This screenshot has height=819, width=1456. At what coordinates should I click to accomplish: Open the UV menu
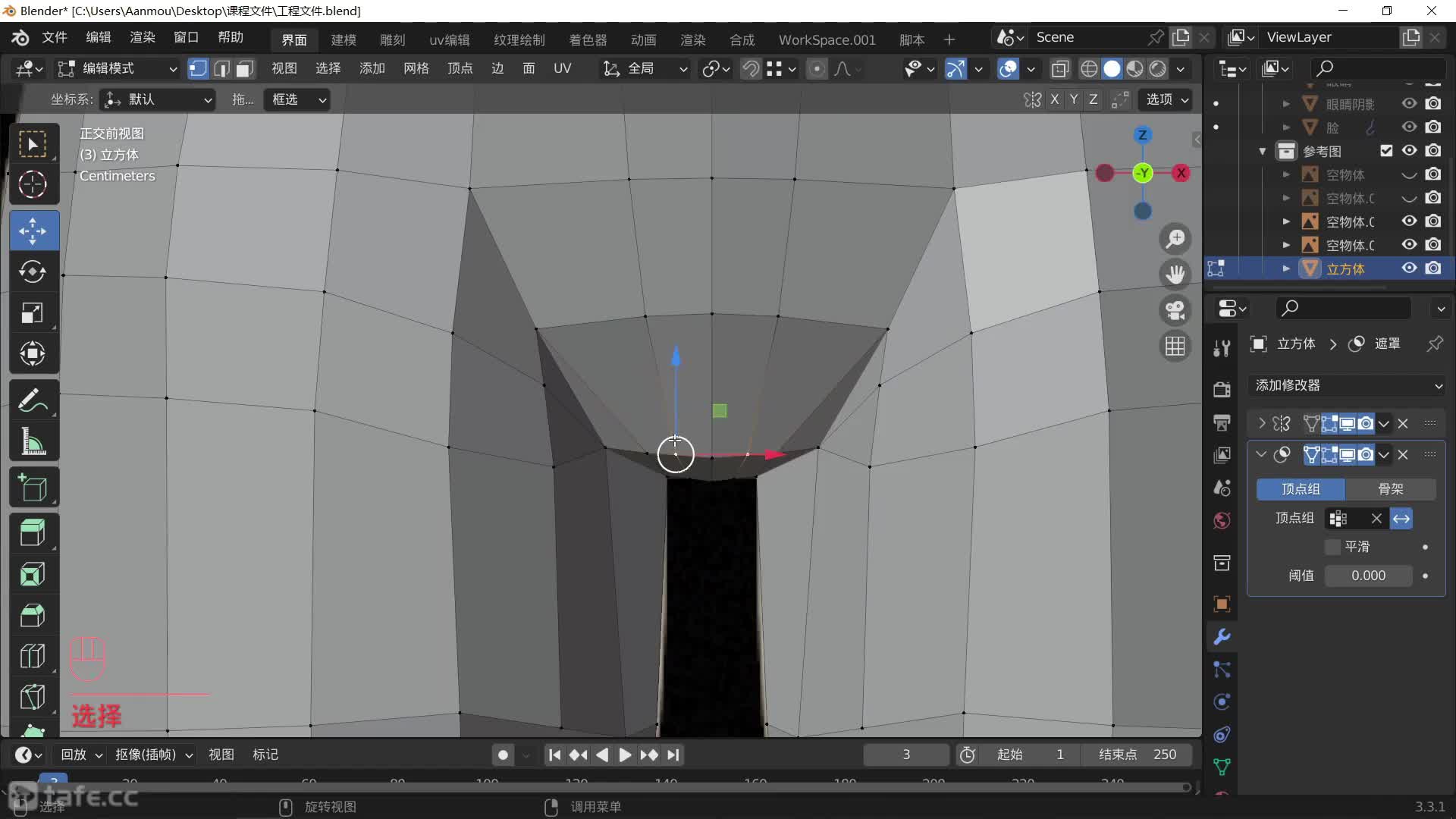point(562,69)
